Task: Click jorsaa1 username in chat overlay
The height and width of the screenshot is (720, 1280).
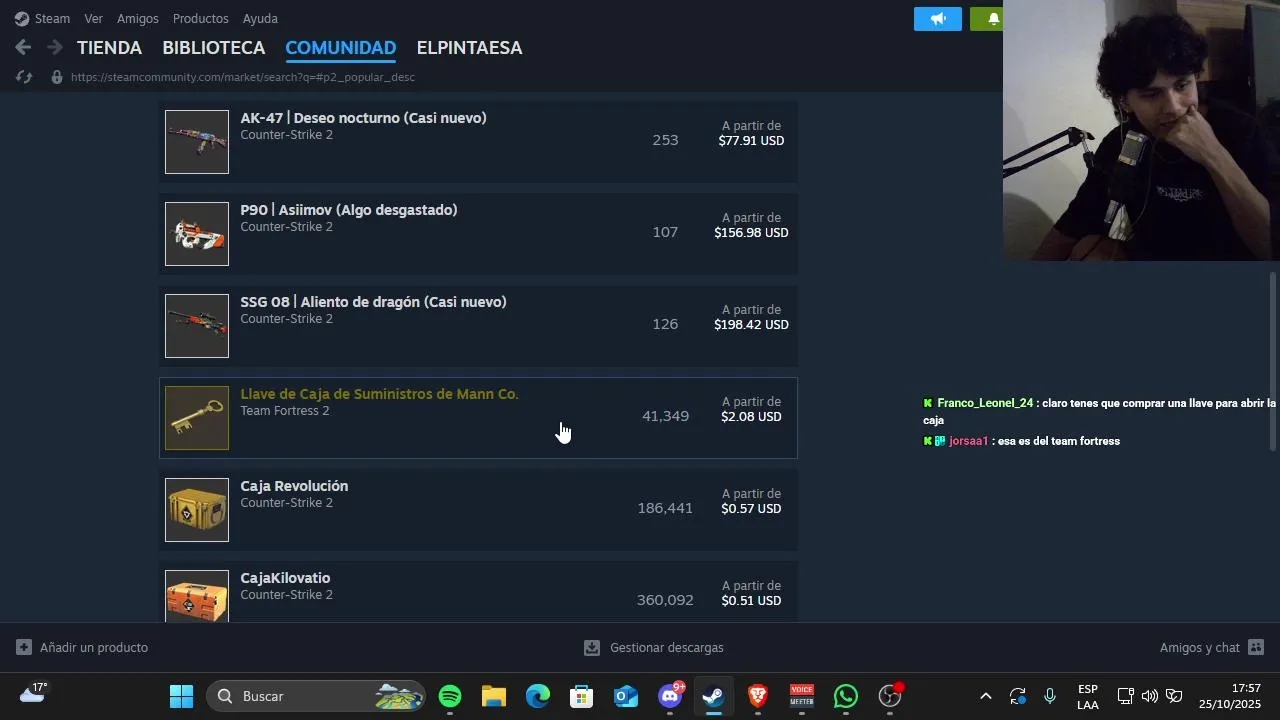Action: point(968,441)
